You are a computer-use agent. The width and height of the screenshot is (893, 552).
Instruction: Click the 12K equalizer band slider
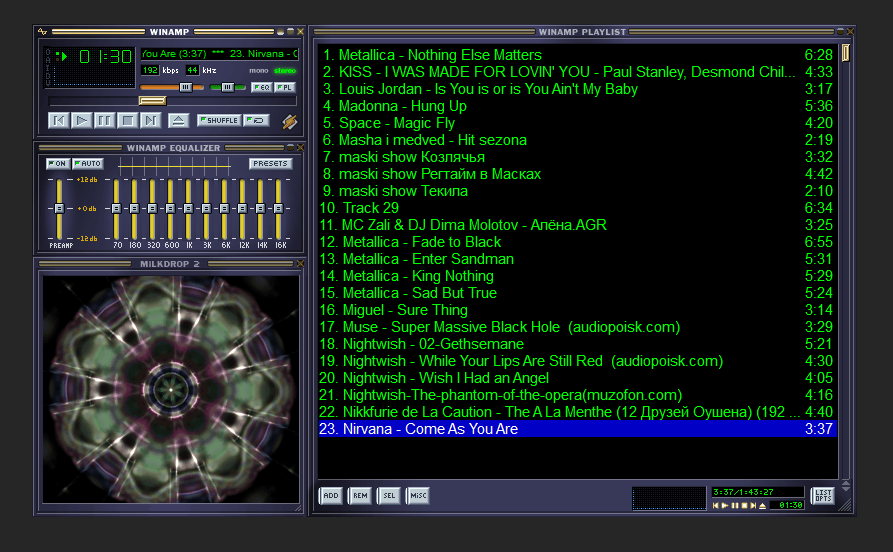243,208
